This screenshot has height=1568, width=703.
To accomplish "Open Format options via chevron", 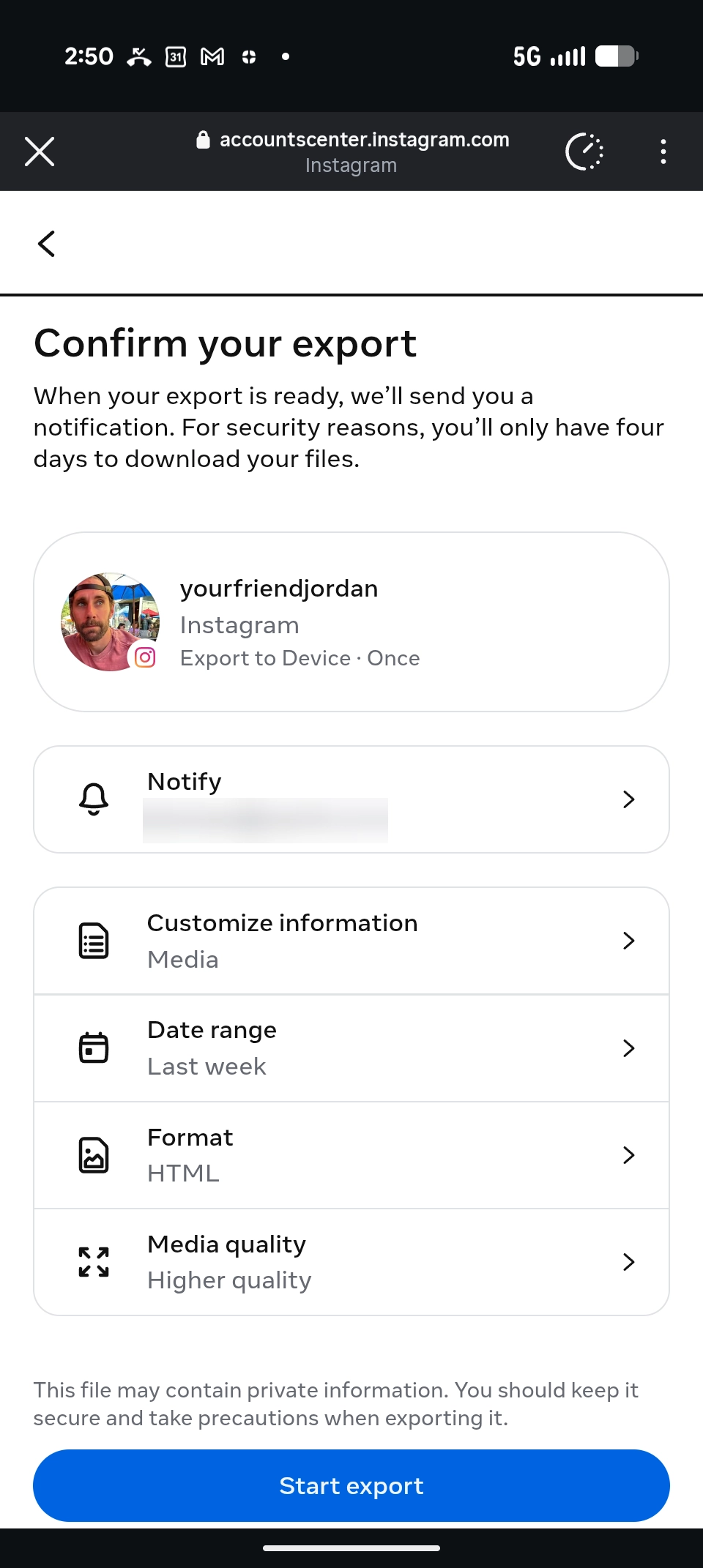I will click(x=628, y=1155).
